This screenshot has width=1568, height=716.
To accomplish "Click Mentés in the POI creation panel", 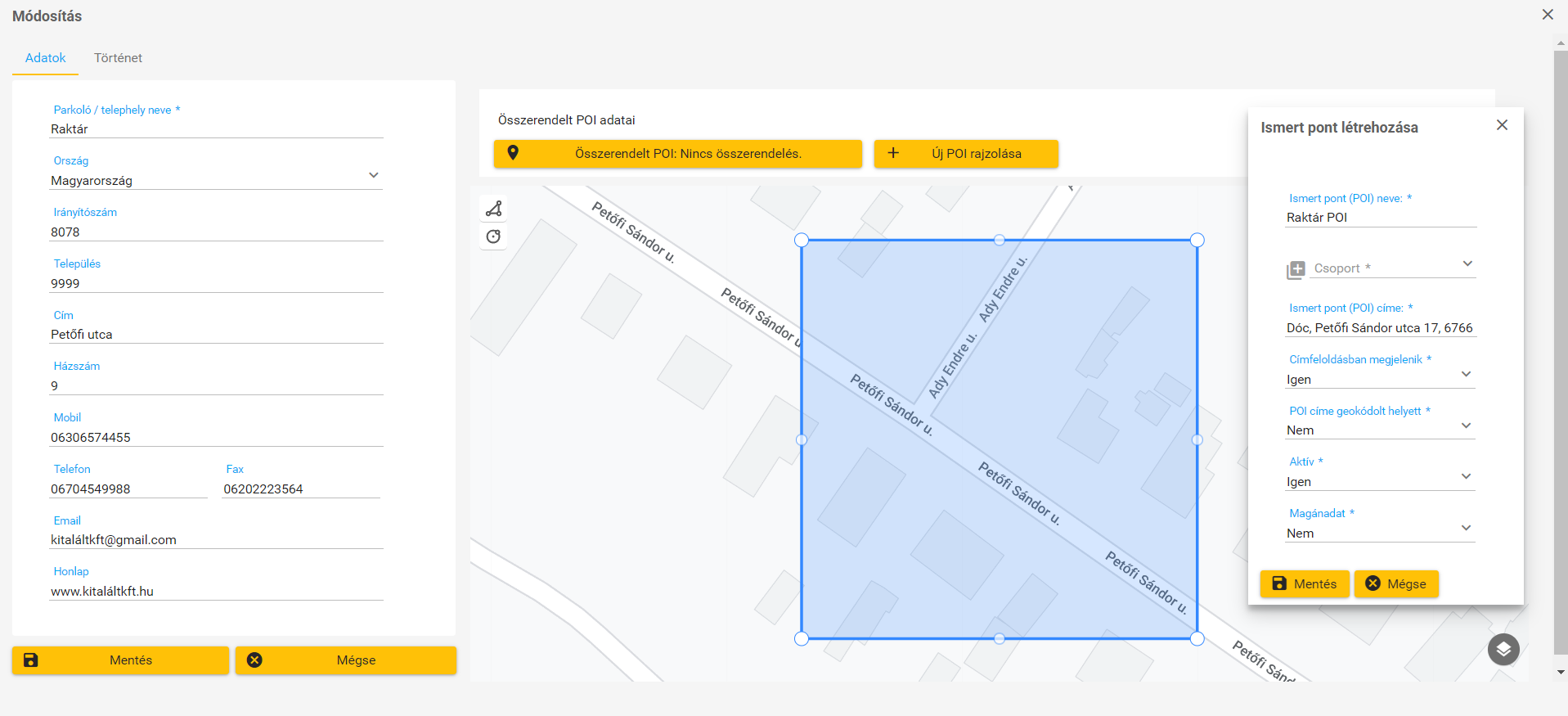I will click(1305, 583).
